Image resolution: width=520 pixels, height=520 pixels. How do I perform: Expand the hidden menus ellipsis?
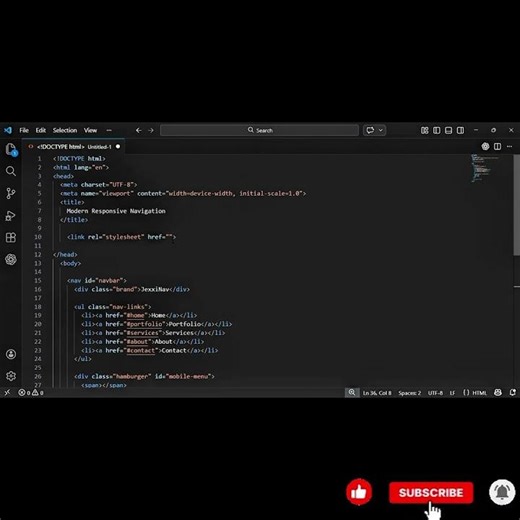point(109,130)
